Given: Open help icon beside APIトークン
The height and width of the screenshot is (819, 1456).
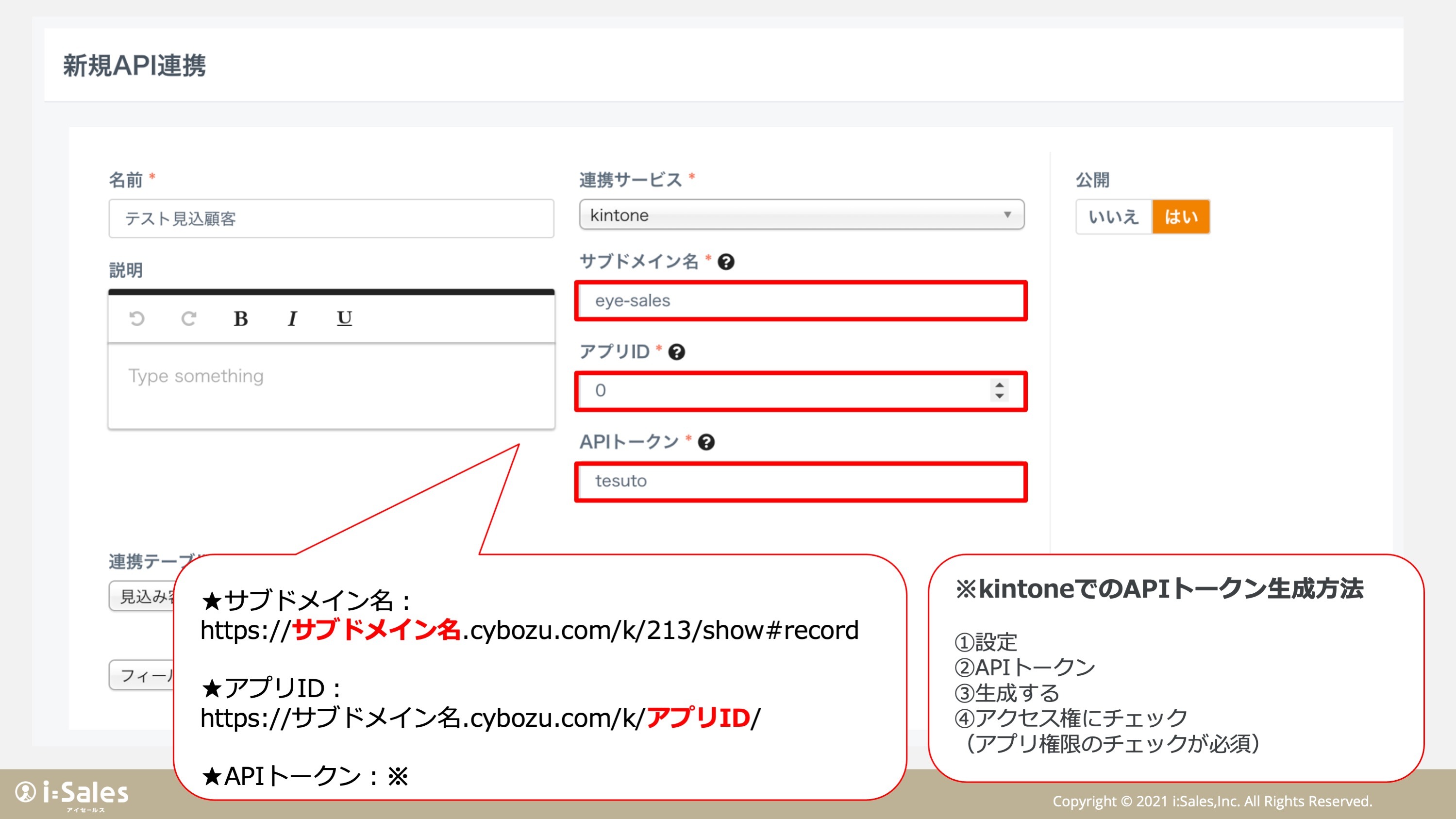Looking at the screenshot, I should (706, 442).
